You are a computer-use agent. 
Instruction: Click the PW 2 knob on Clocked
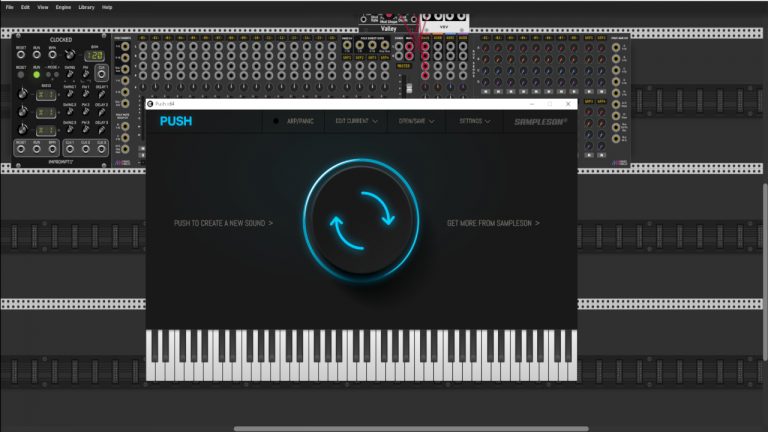(x=86, y=112)
